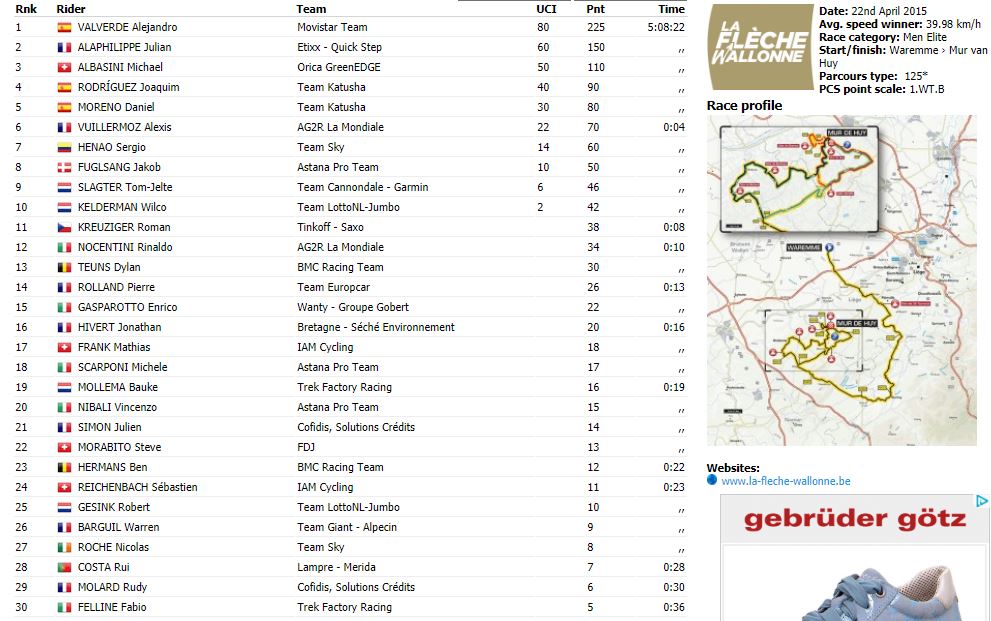The height and width of the screenshot is (621, 991).
Task: Open rider page for KREUZIGER Roman
Action: coord(124,227)
